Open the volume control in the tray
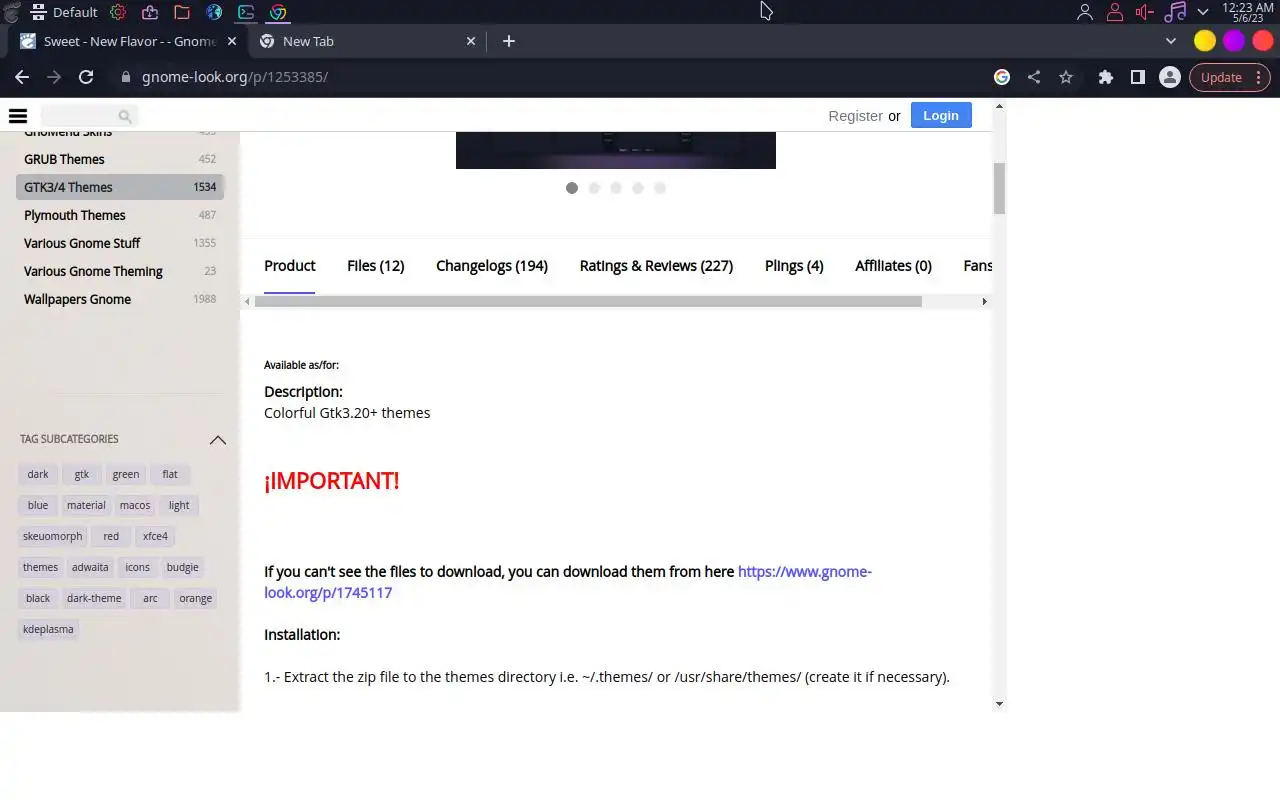Image resolution: width=1280 pixels, height=800 pixels. (1145, 12)
